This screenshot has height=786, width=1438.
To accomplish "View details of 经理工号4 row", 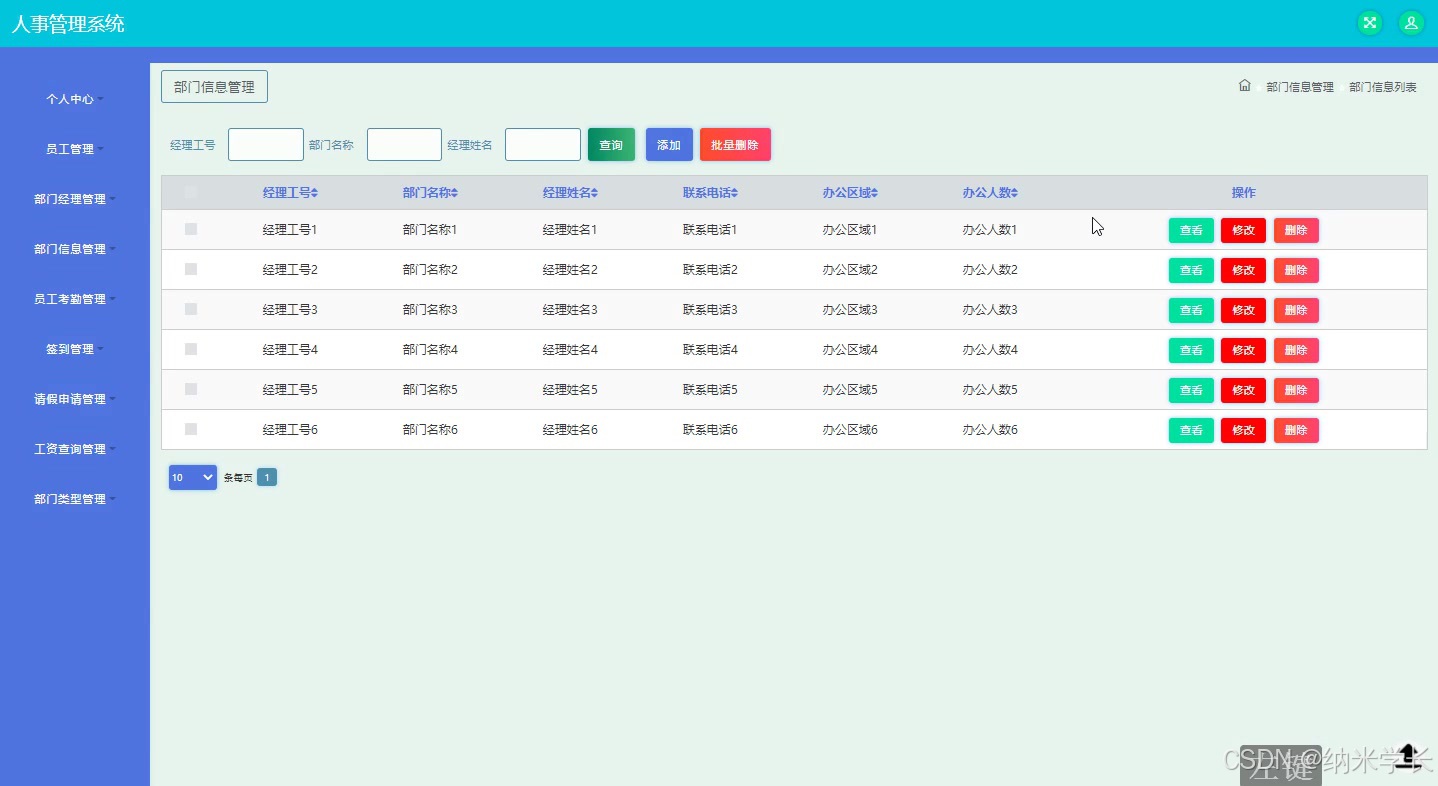I will click(x=1191, y=350).
